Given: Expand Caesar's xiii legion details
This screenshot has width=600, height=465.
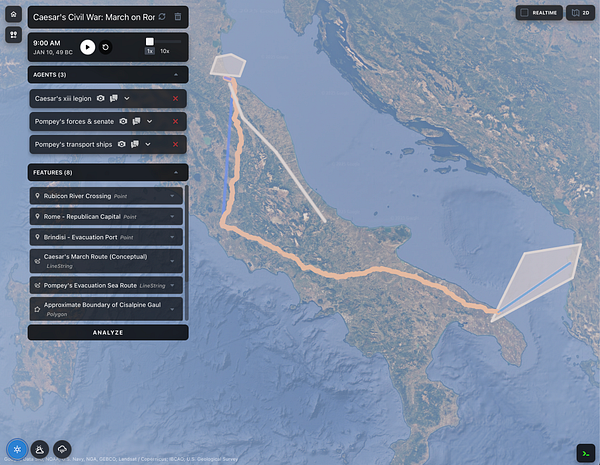Looking at the screenshot, I should tap(127, 98).
